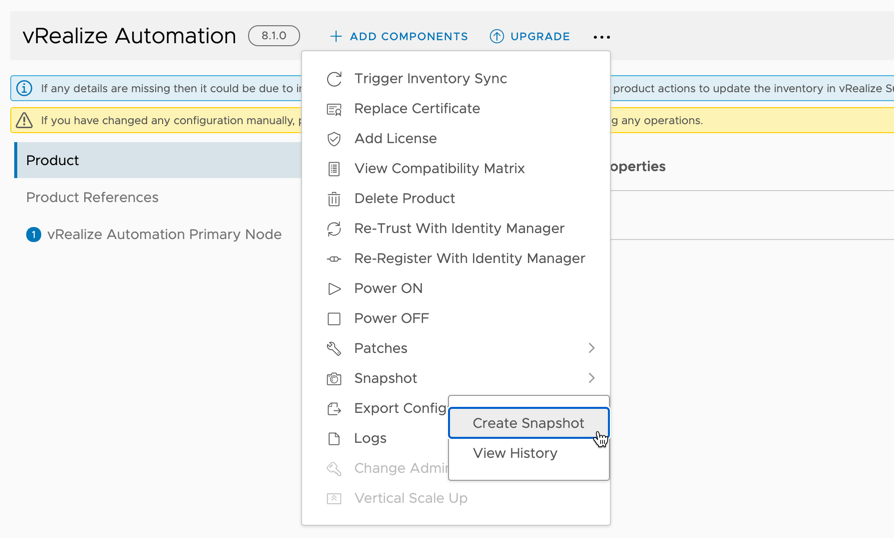This screenshot has height=538, width=894.
Task: Click the ADD COMPONENTS button
Action: [399, 36]
